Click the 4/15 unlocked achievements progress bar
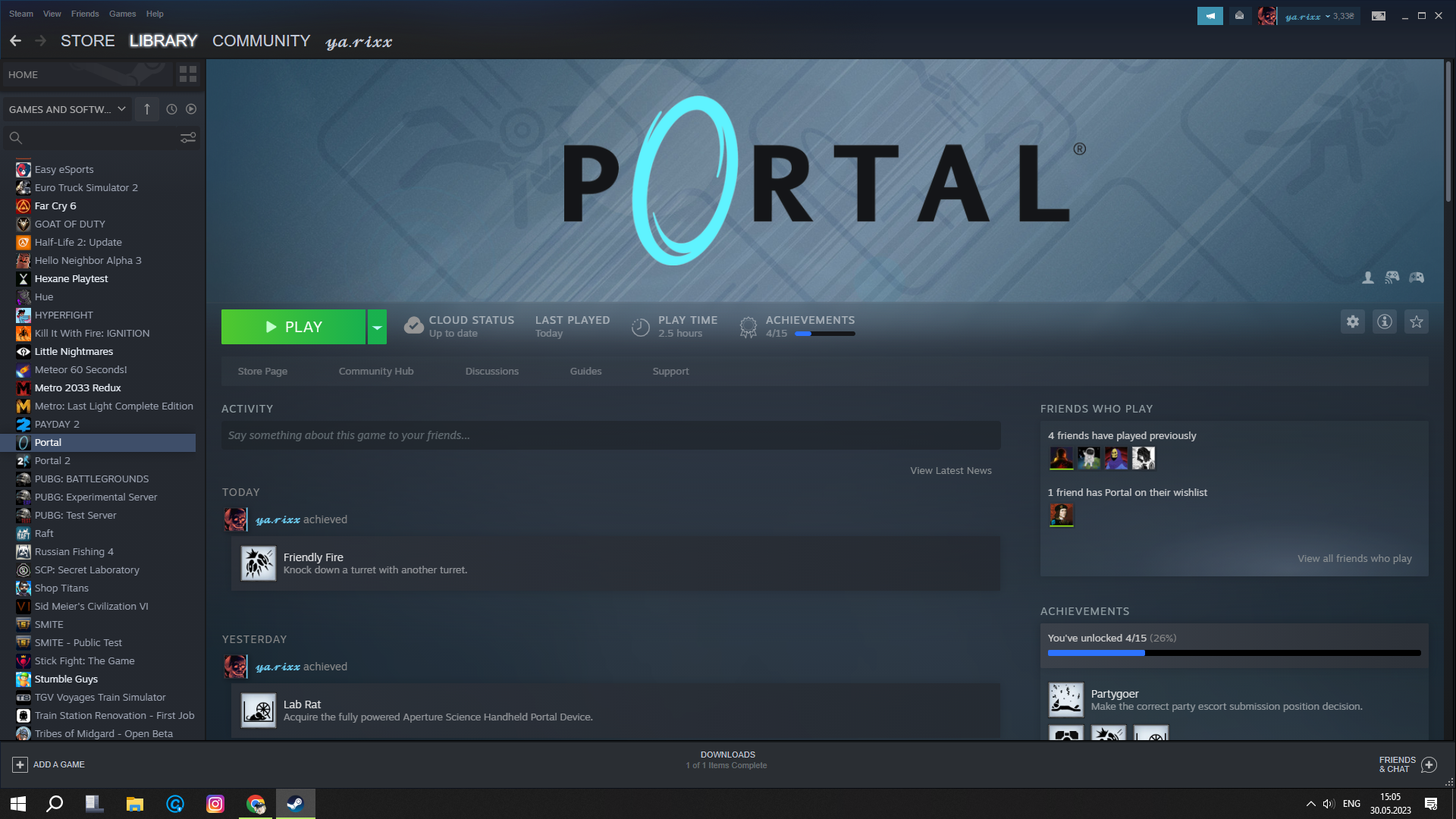Viewport: 1456px width, 819px height. (x=1235, y=653)
